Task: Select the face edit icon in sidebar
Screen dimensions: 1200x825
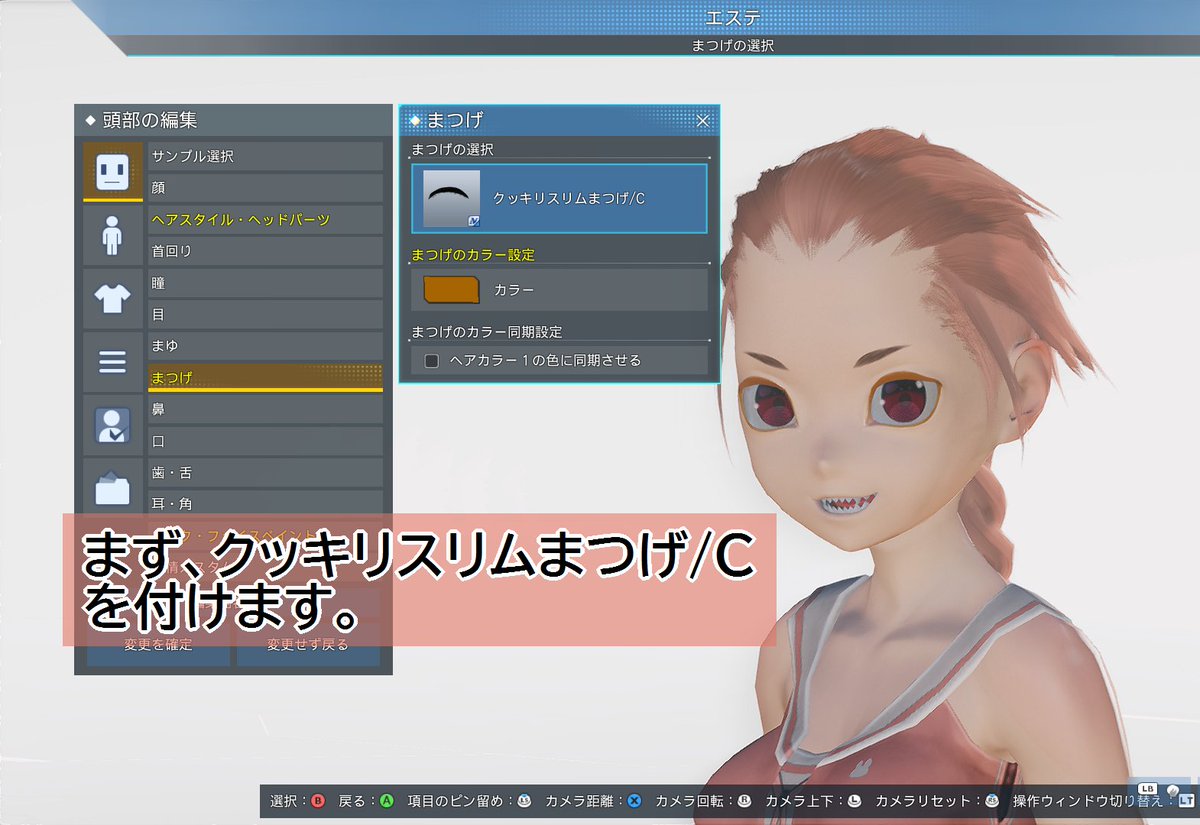Action: coord(112,172)
